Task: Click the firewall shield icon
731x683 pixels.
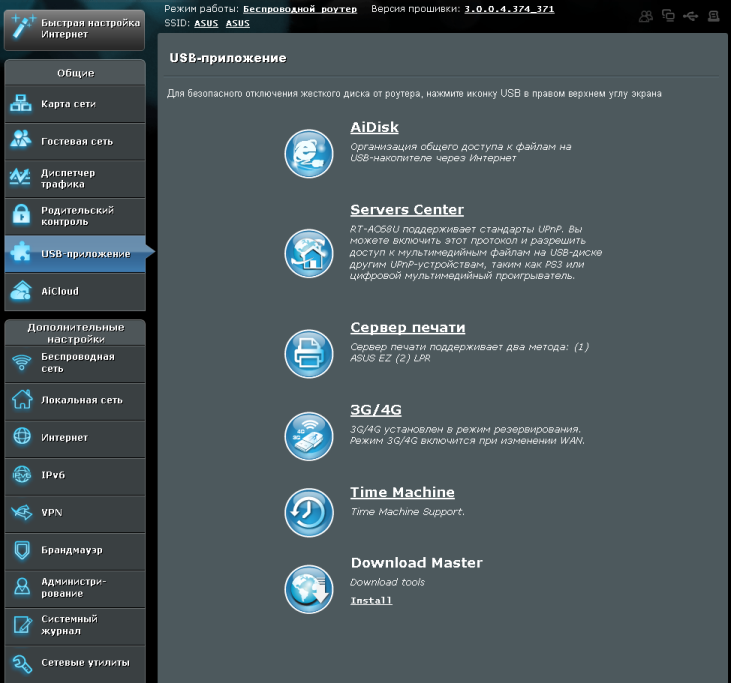Action: (x=22, y=550)
